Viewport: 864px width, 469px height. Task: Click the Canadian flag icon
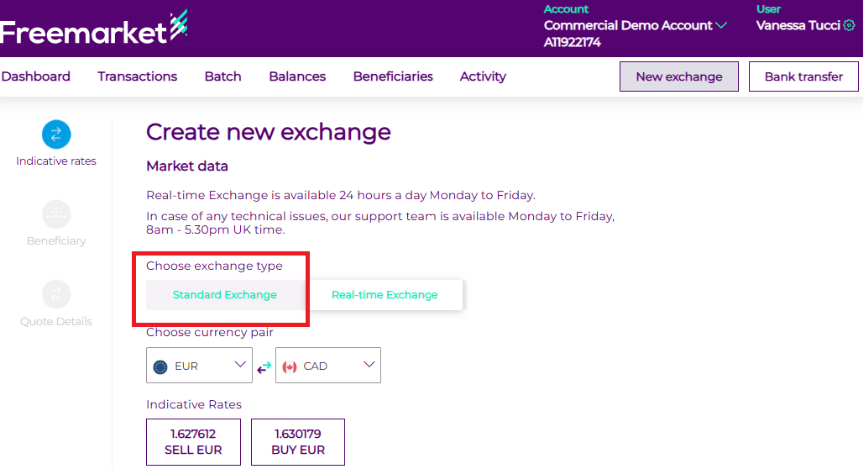[x=290, y=367]
